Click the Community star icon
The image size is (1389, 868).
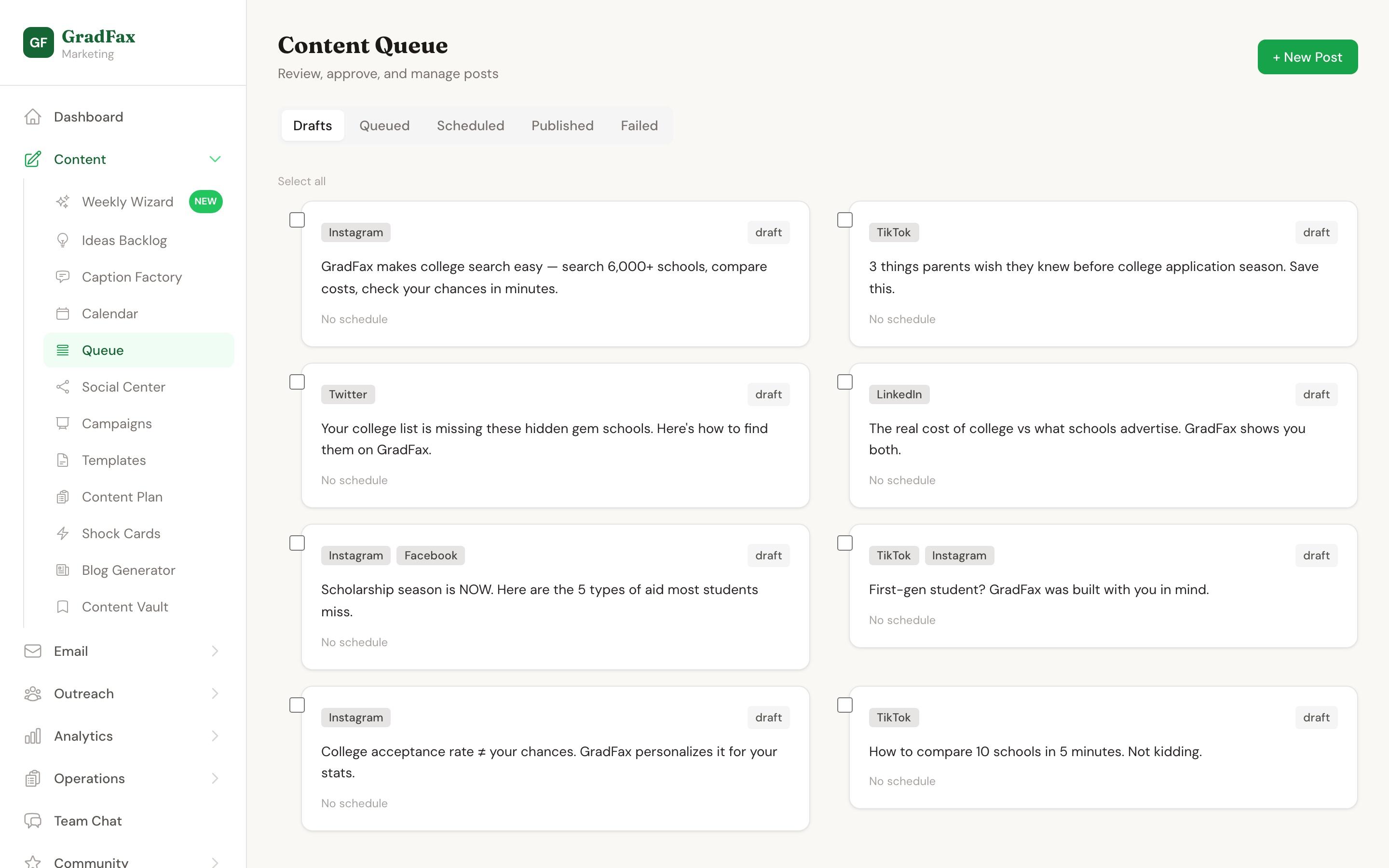click(x=33, y=862)
